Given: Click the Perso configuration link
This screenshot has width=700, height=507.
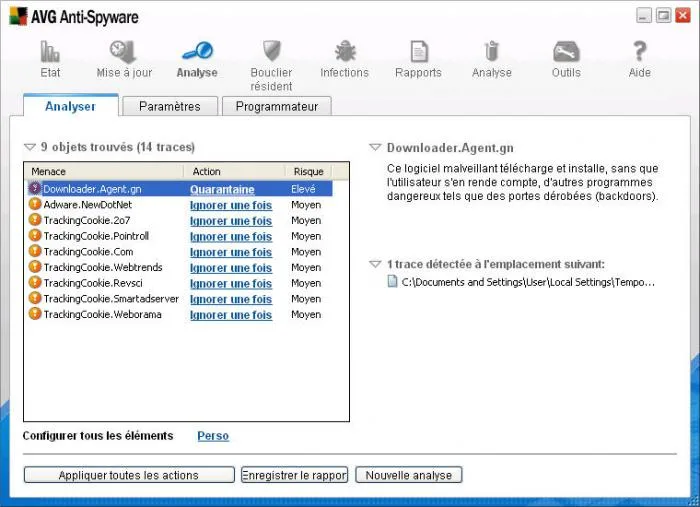Looking at the screenshot, I should click(213, 436).
